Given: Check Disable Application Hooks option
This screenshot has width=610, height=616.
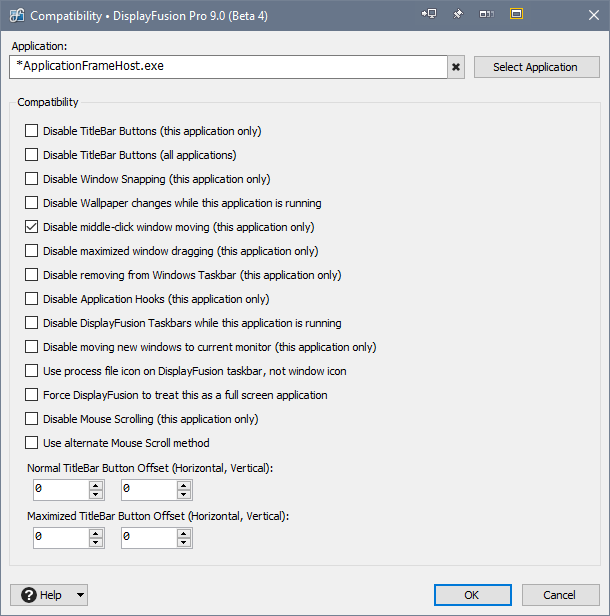Looking at the screenshot, I should tap(32, 299).
